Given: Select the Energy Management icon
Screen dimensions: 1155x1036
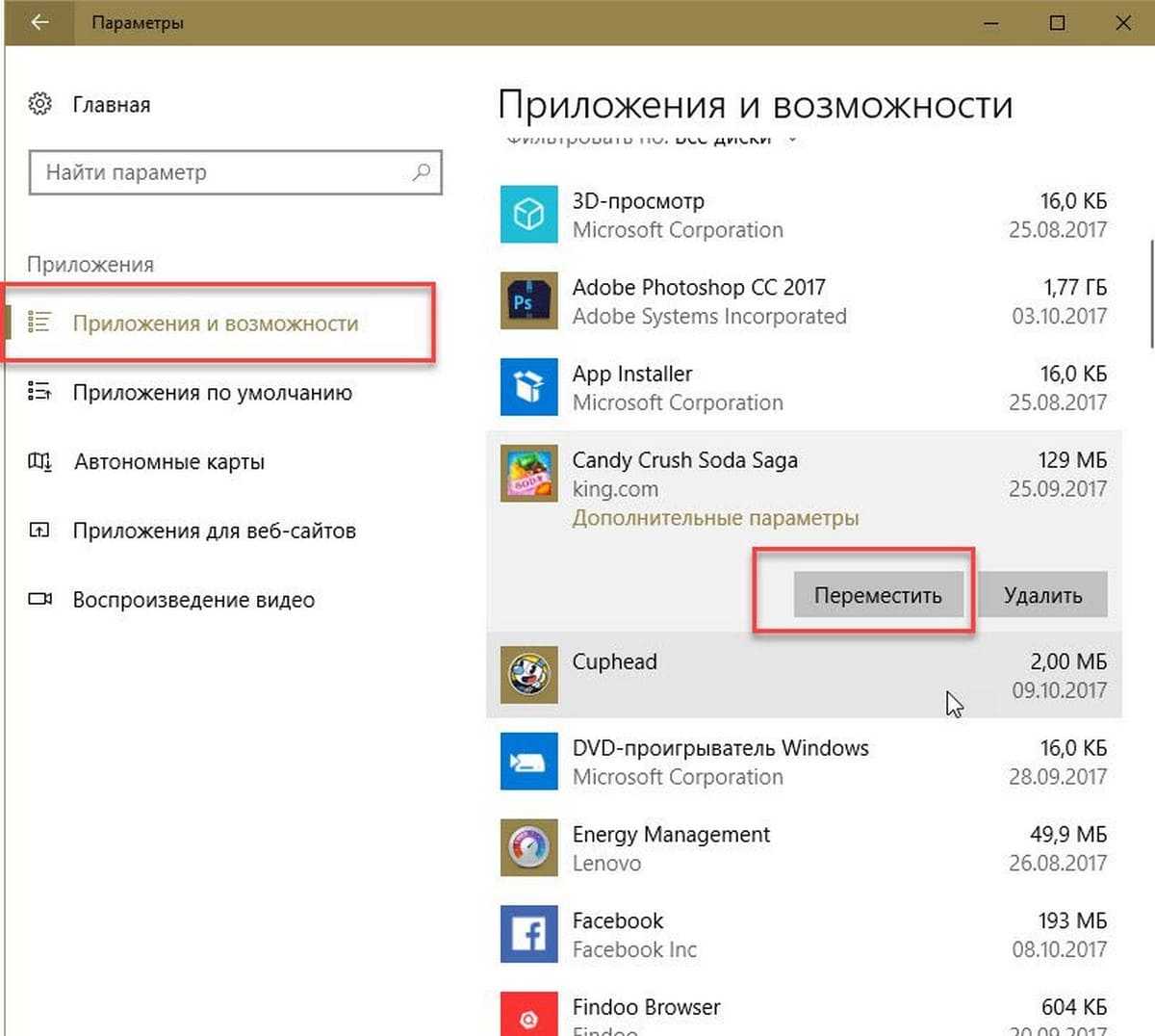Looking at the screenshot, I should [x=528, y=848].
